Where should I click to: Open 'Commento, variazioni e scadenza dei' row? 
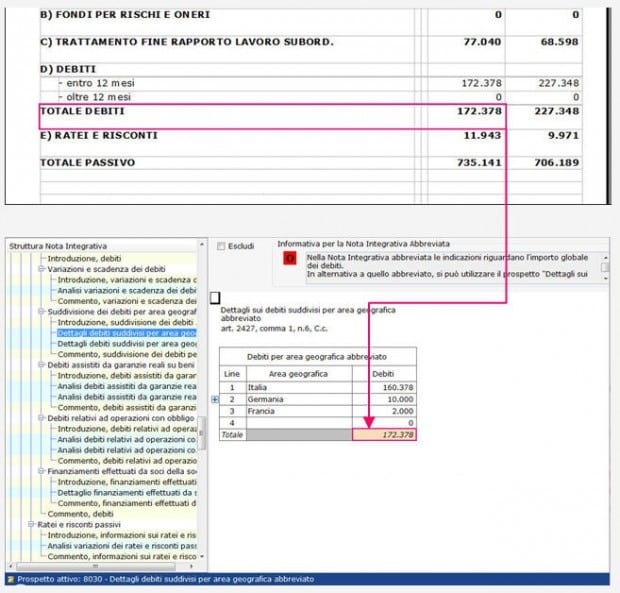tap(127, 301)
